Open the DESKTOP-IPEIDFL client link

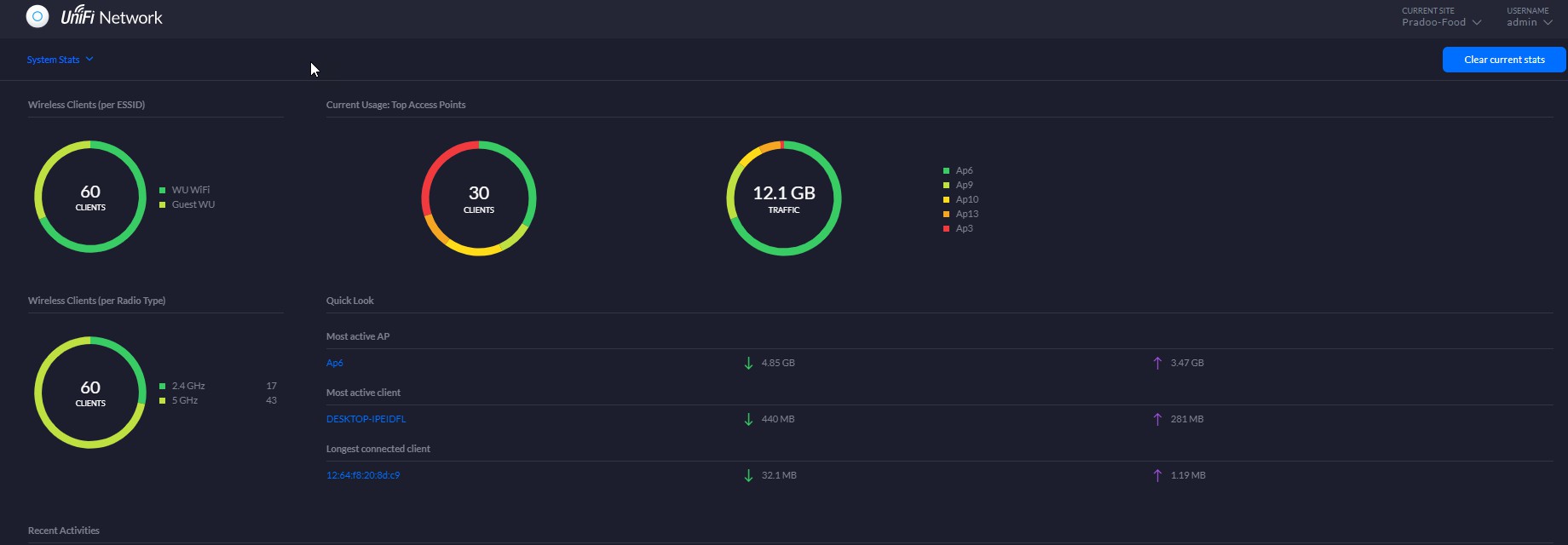(366, 419)
